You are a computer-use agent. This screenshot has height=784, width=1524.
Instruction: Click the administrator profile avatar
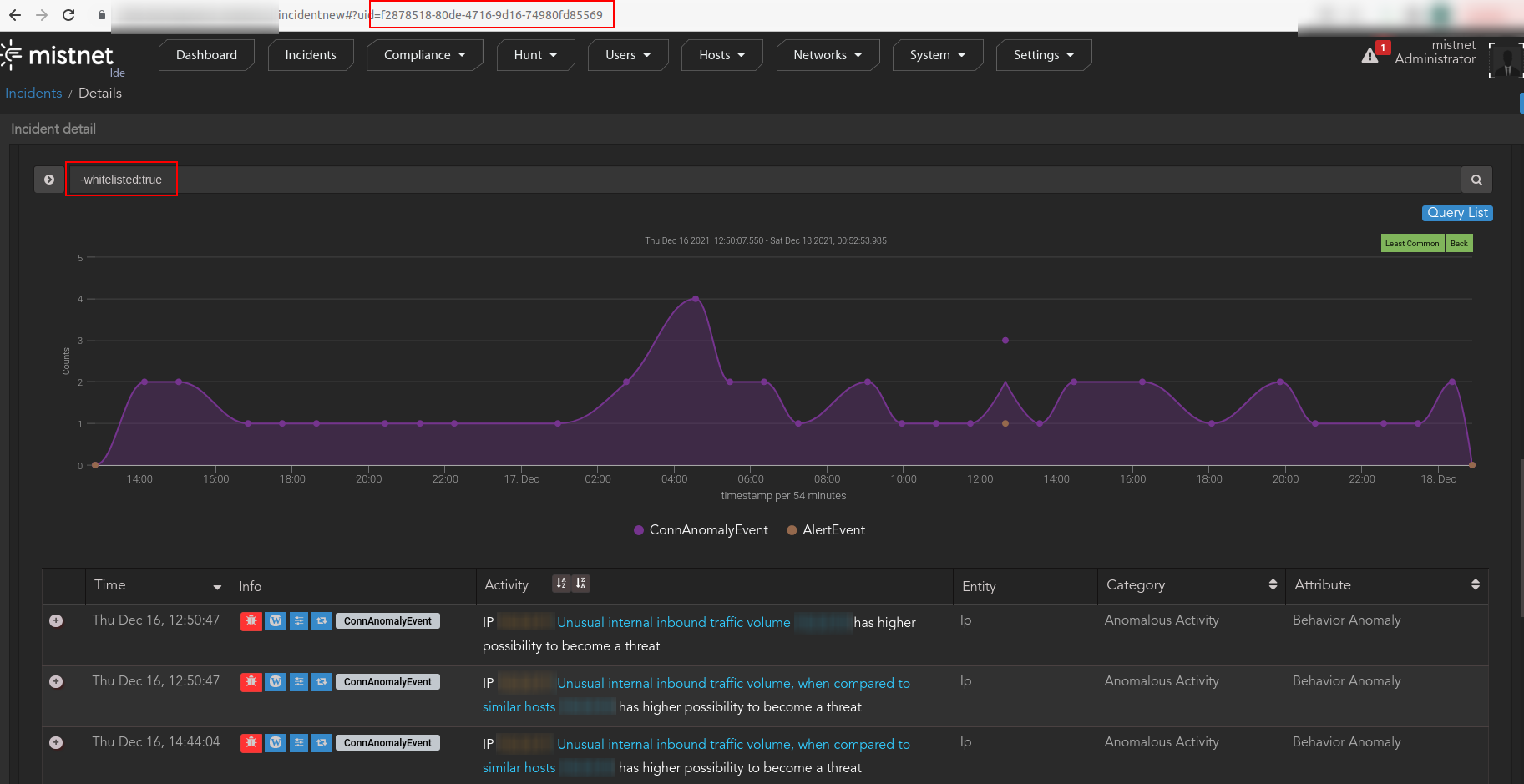point(1506,60)
